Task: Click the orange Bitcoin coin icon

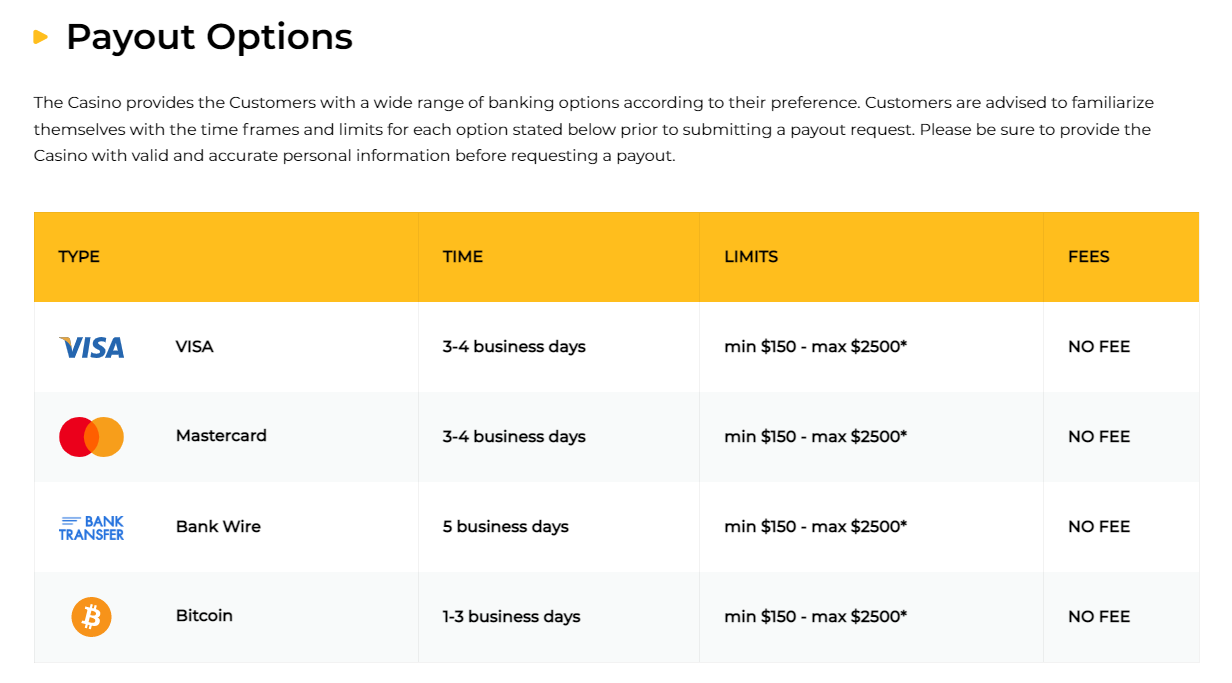Action: [91, 617]
